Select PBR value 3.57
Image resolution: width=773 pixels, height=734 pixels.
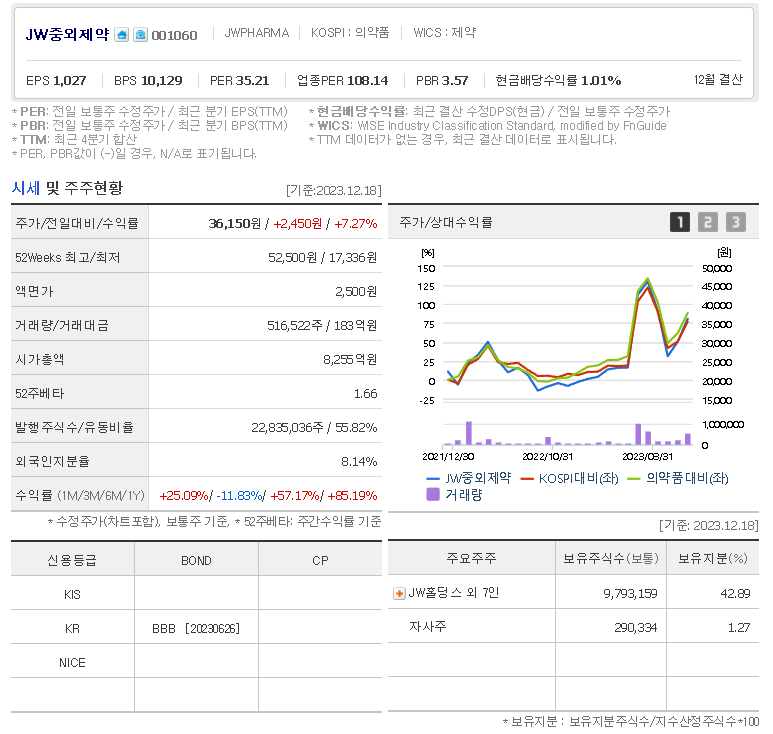455,80
